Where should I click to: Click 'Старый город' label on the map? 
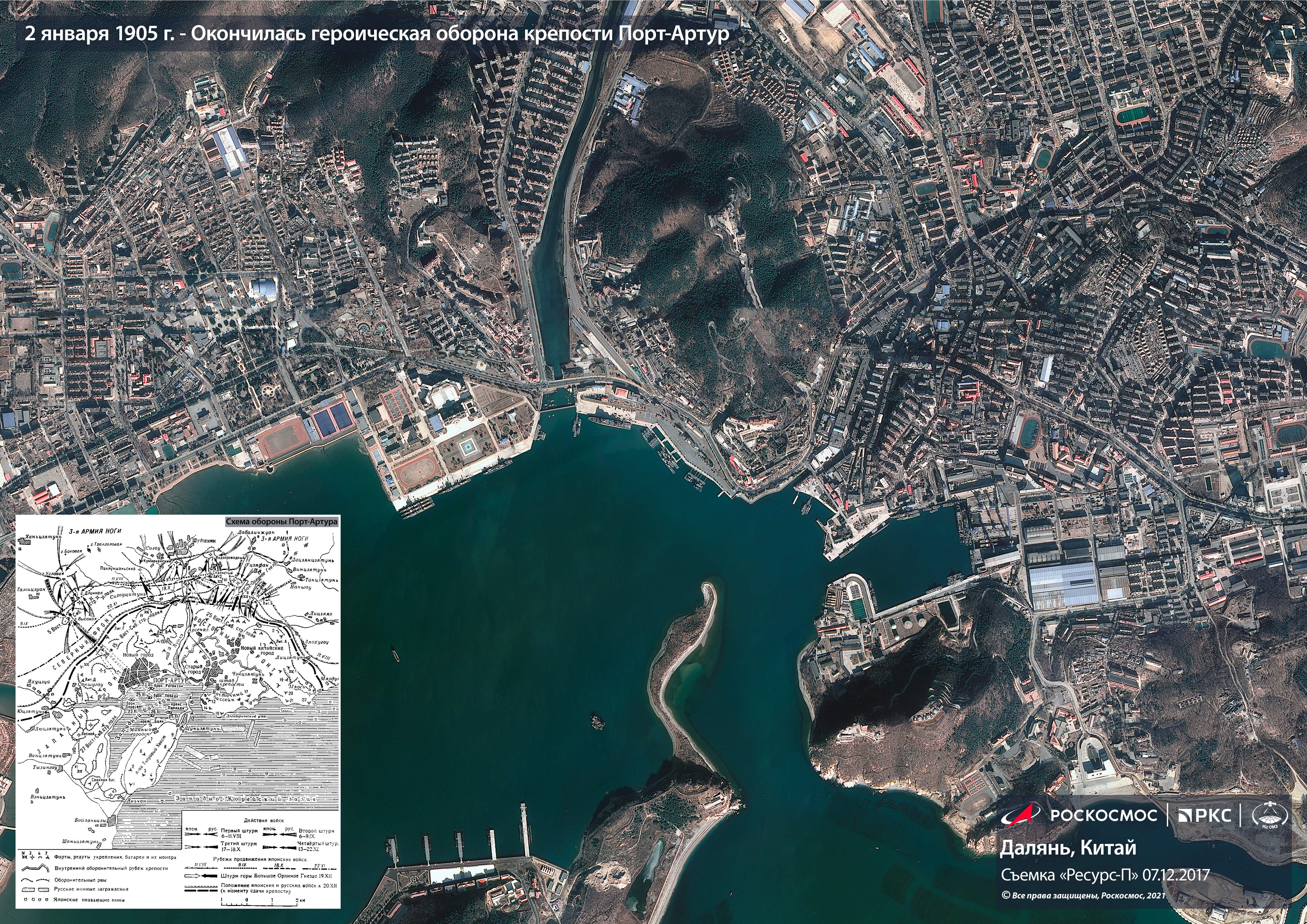(x=194, y=670)
